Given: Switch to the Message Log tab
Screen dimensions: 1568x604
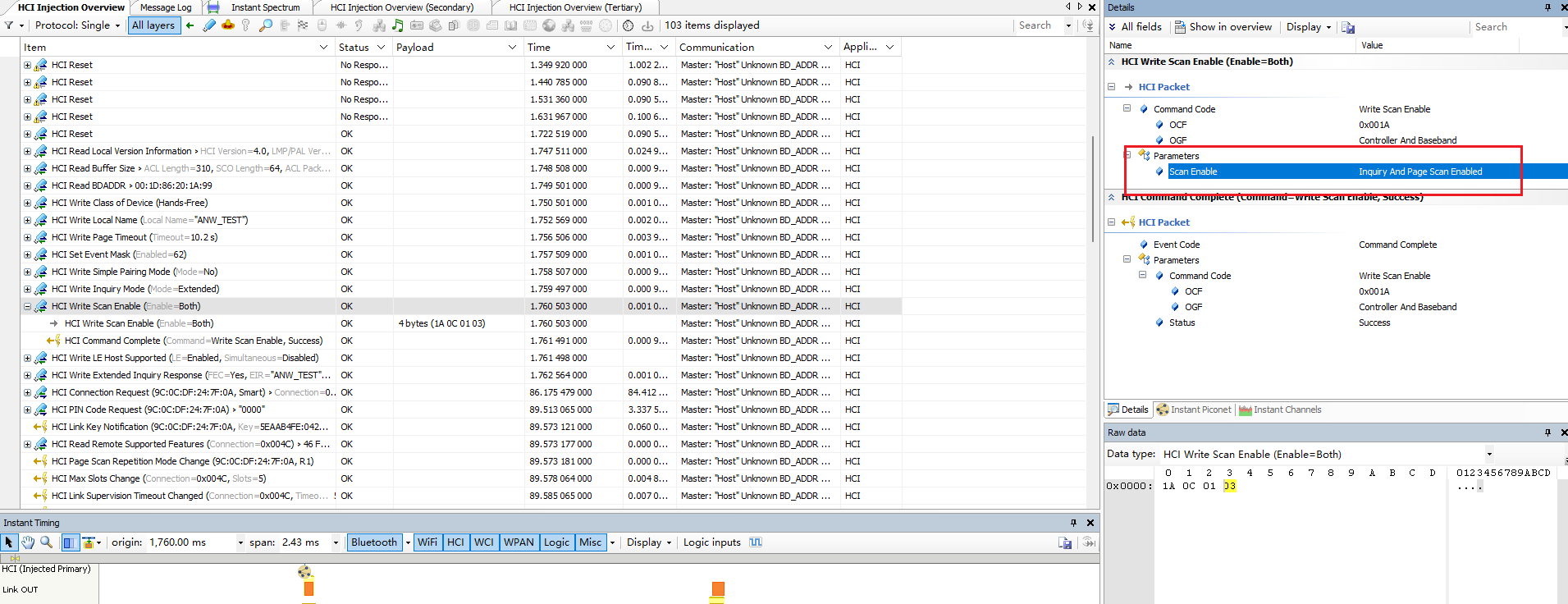Looking at the screenshot, I should coord(166,7).
